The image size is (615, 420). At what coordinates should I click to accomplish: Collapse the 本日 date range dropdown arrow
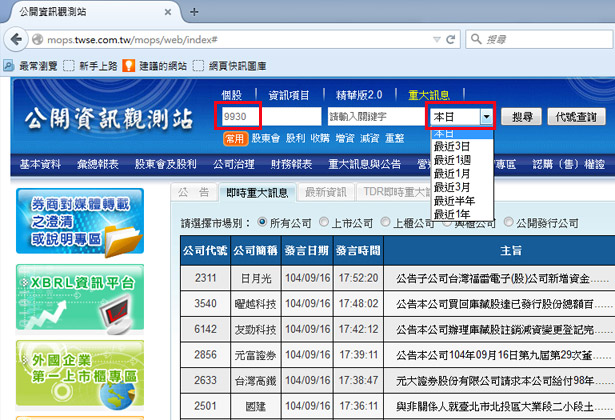coord(486,117)
